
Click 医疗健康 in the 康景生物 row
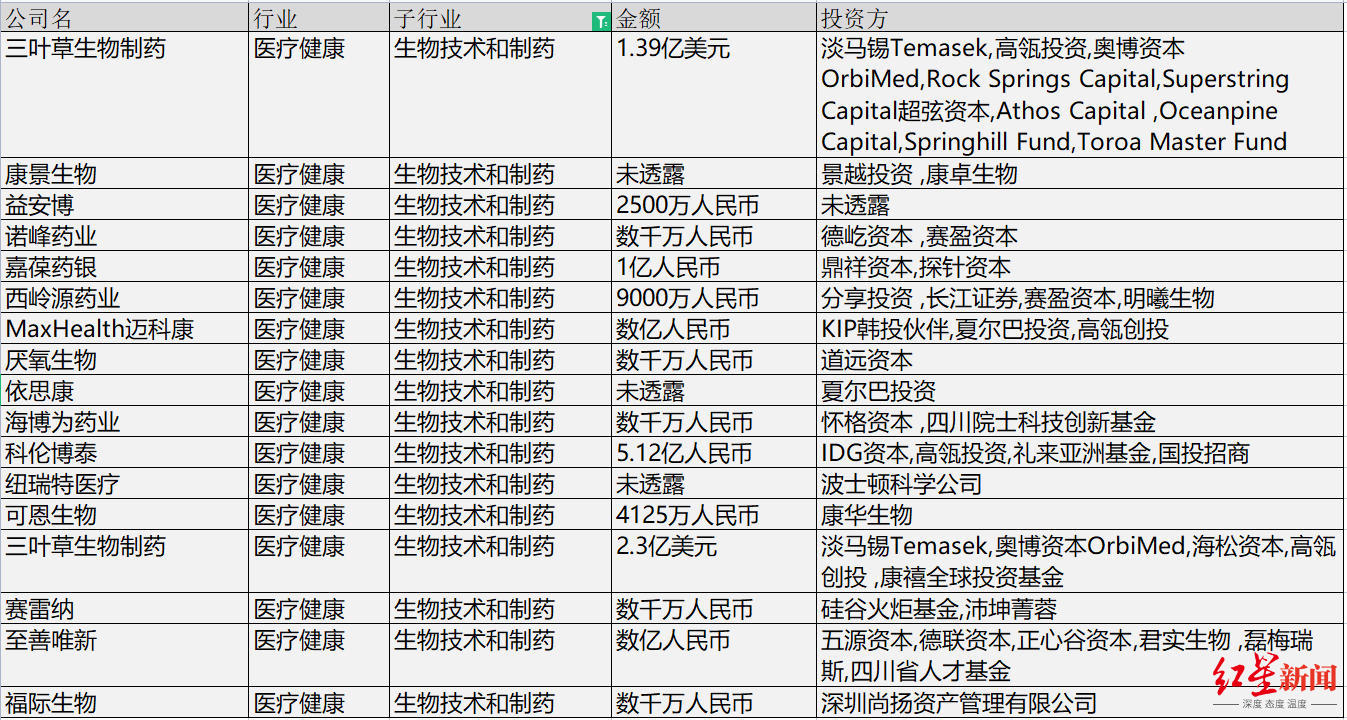click(319, 174)
